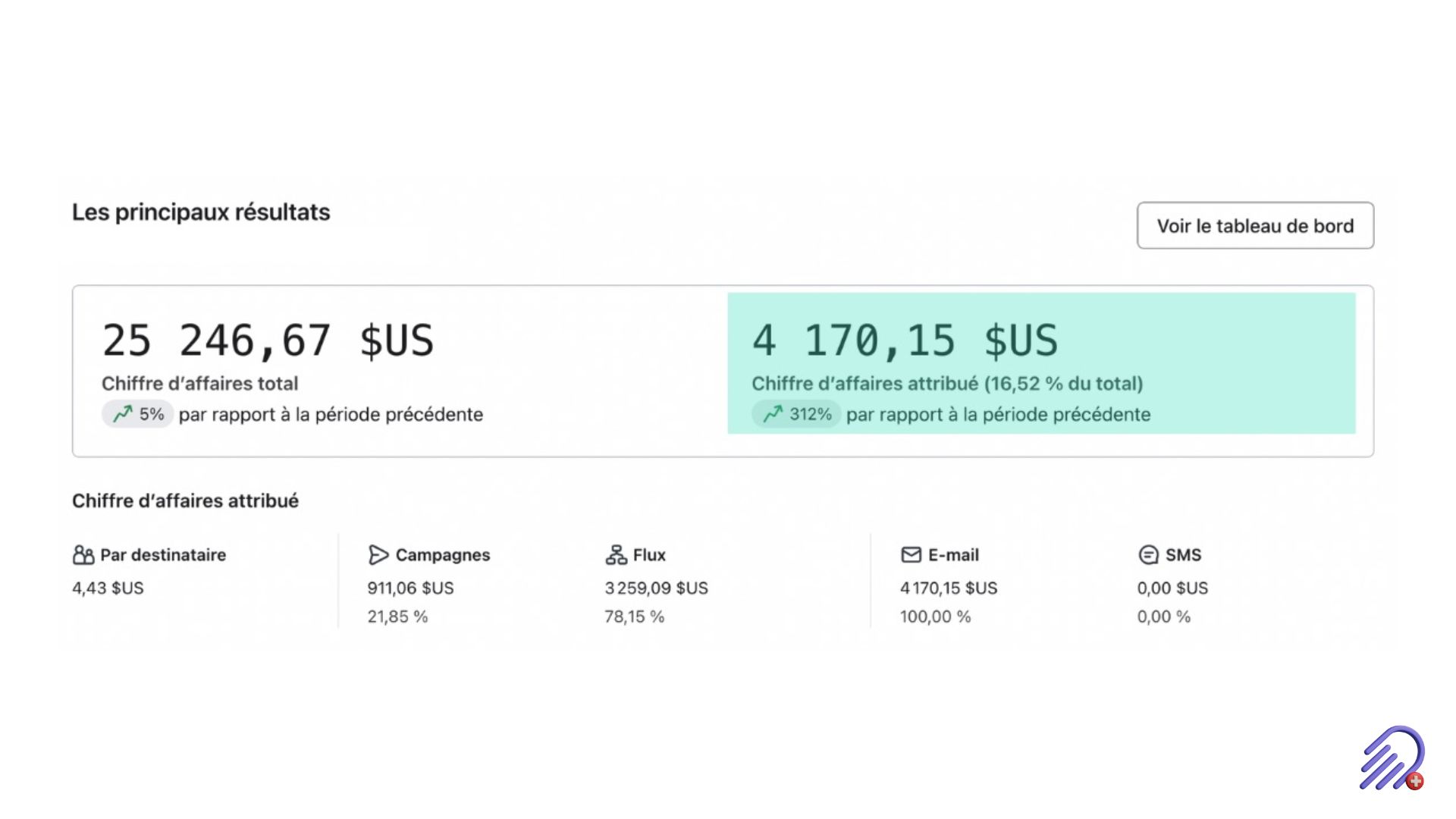1456x819 pixels.
Task: Select the total revenue value 25 246,67 $US
Action: click(268, 340)
